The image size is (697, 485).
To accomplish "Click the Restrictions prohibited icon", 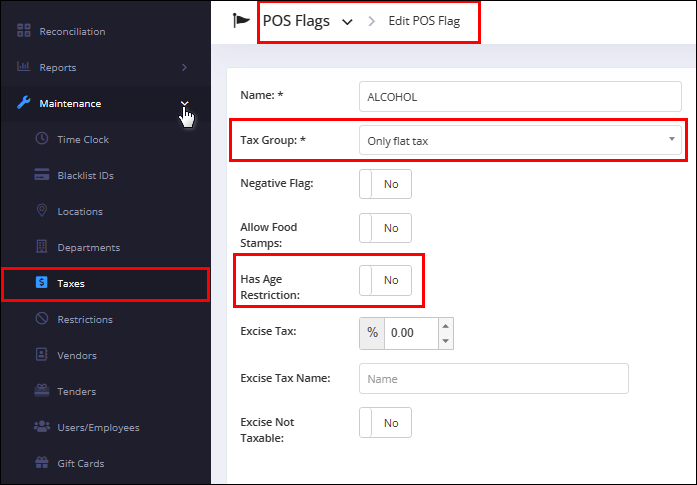I will pos(42,318).
